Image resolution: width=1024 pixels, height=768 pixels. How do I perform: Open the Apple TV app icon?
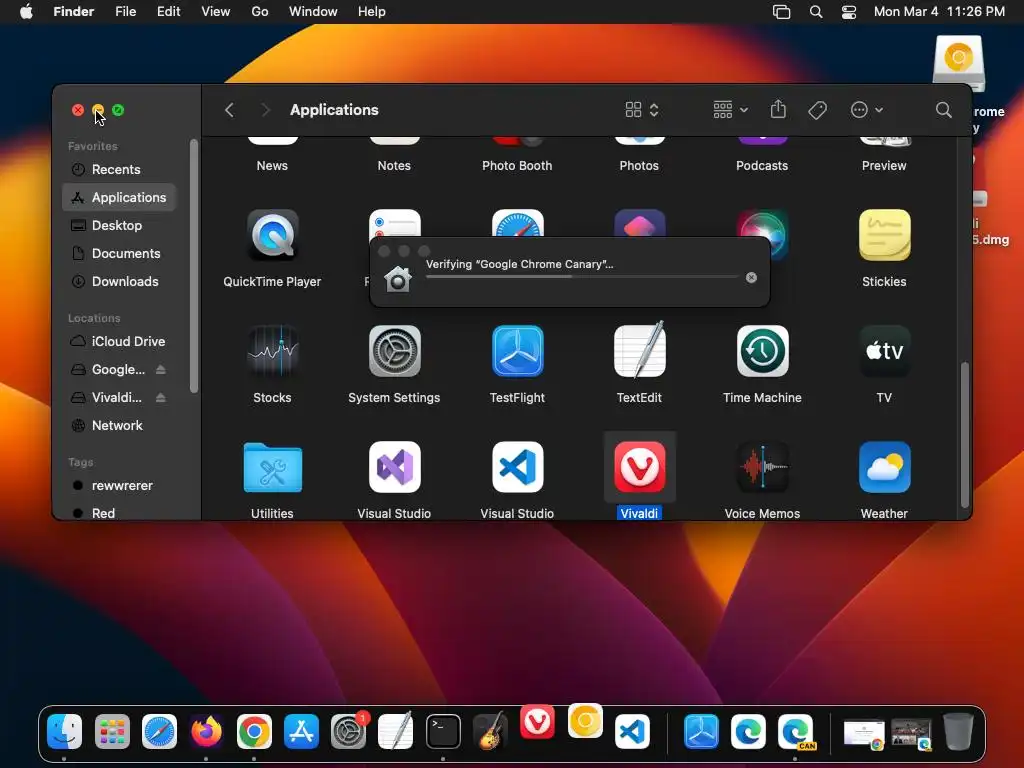[884, 351]
